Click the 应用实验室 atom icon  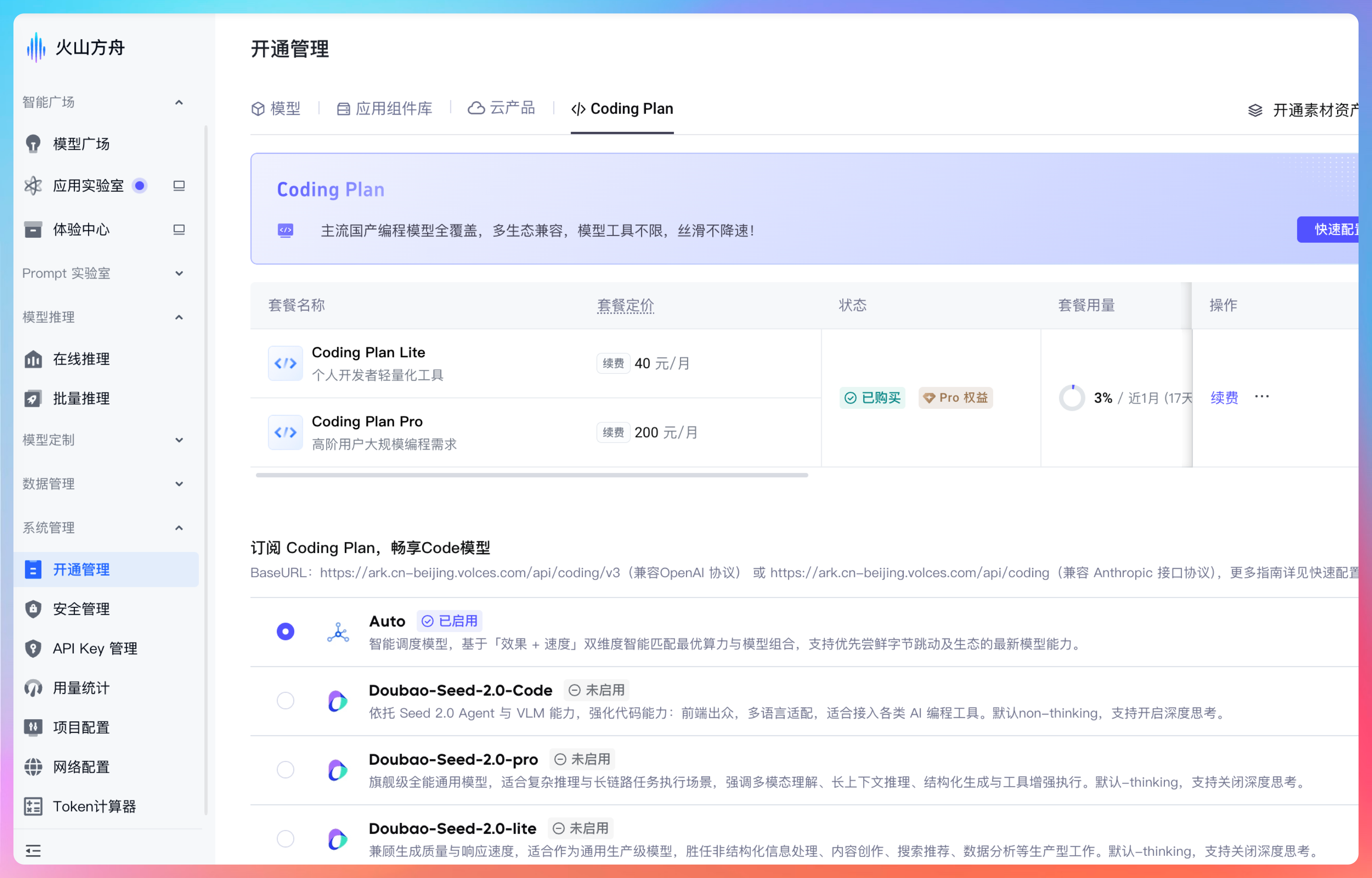(x=33, y=186)
